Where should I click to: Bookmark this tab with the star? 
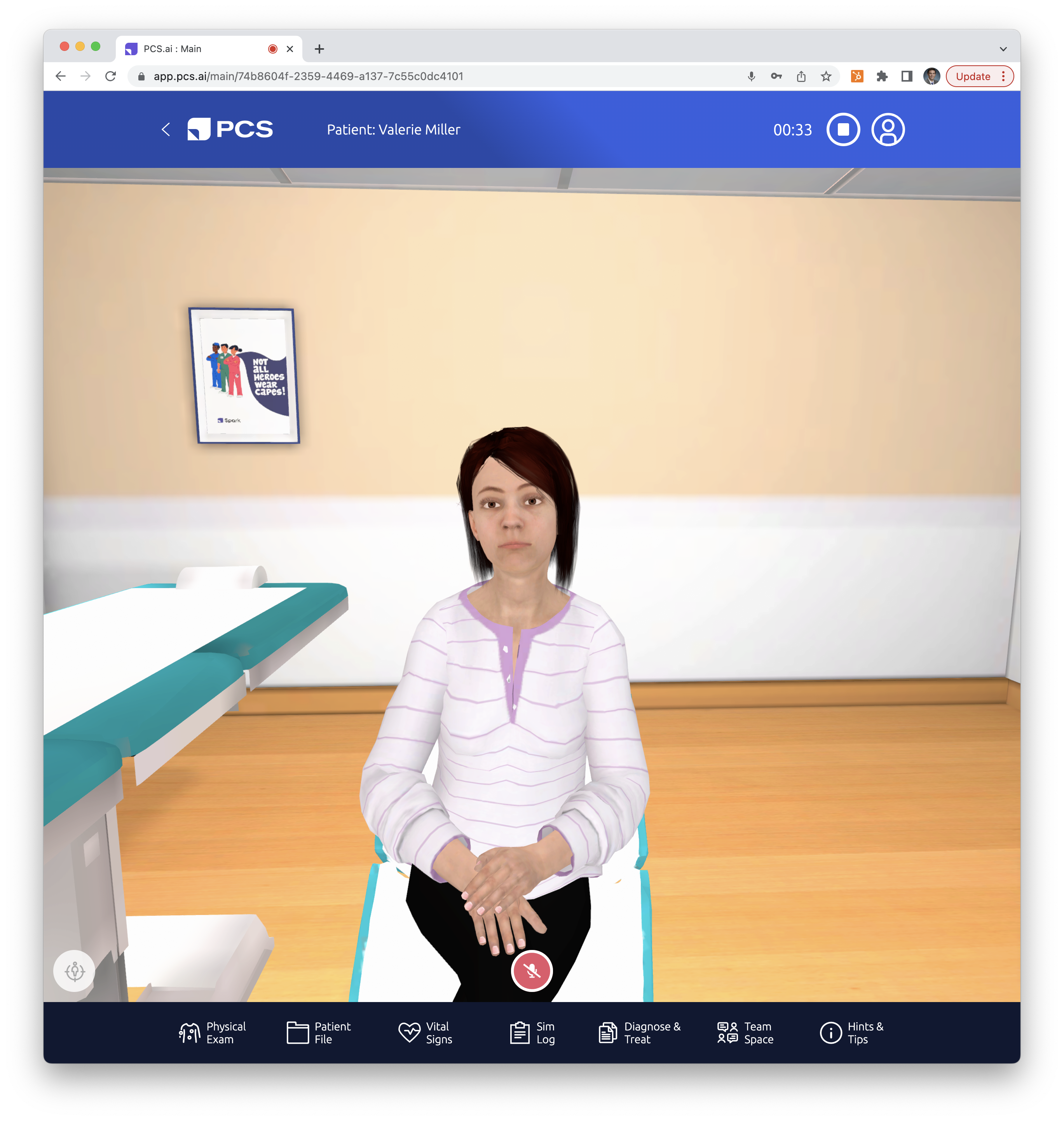pyautogui.click(x=826, y=76)
